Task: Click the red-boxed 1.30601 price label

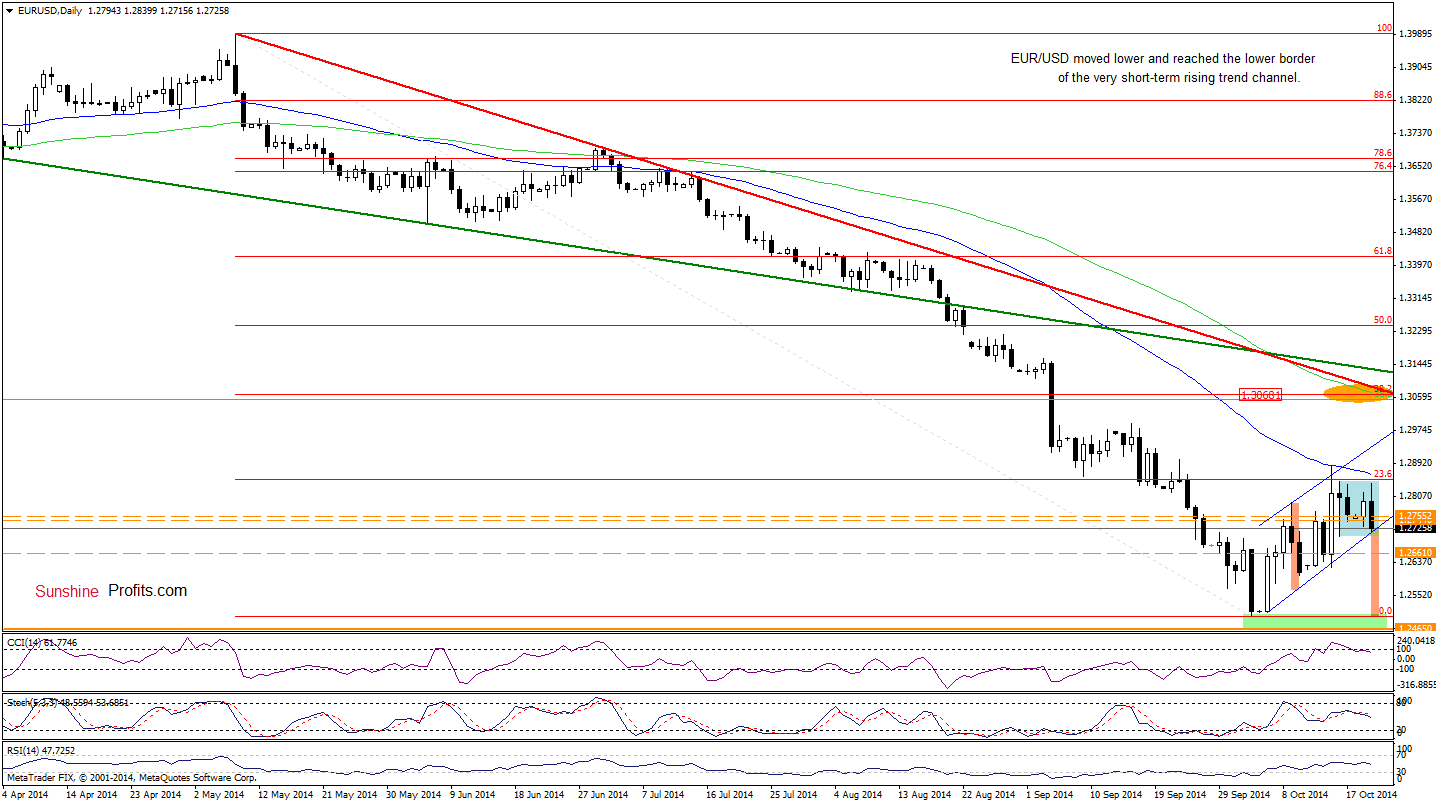Action: [1260, 395]
